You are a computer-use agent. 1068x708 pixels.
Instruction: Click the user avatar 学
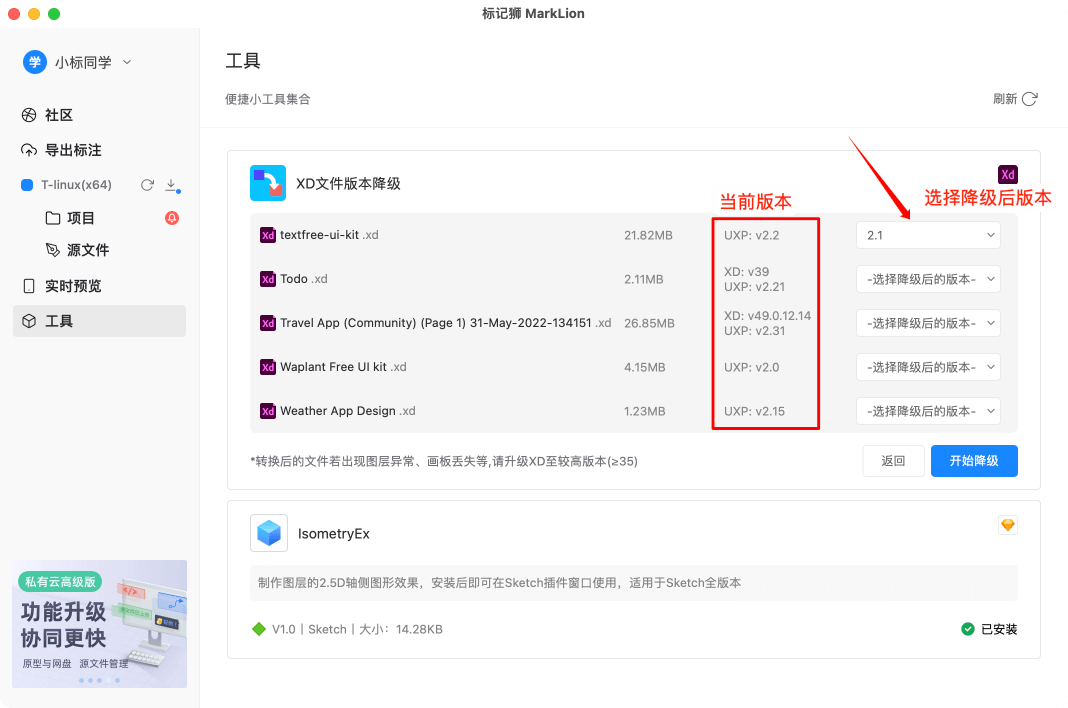pos(35,62)
